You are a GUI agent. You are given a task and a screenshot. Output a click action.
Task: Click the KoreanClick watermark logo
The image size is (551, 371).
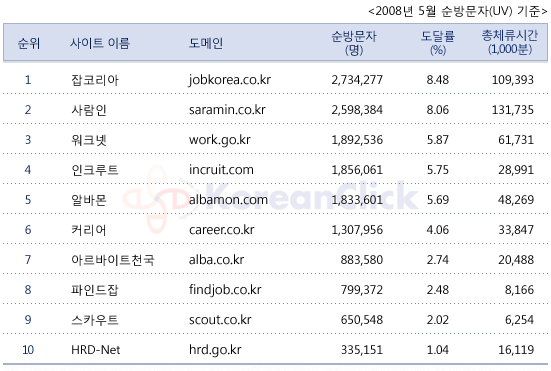tap(271, 198)
